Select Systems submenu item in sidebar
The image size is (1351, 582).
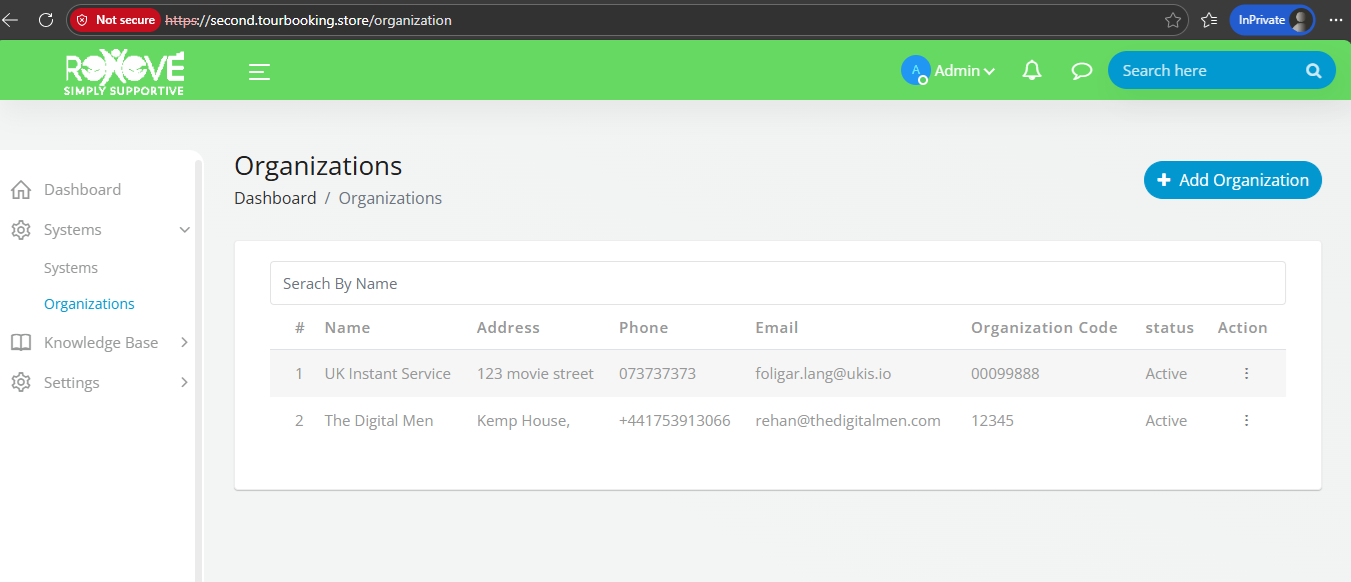click(x=71, y=268)
